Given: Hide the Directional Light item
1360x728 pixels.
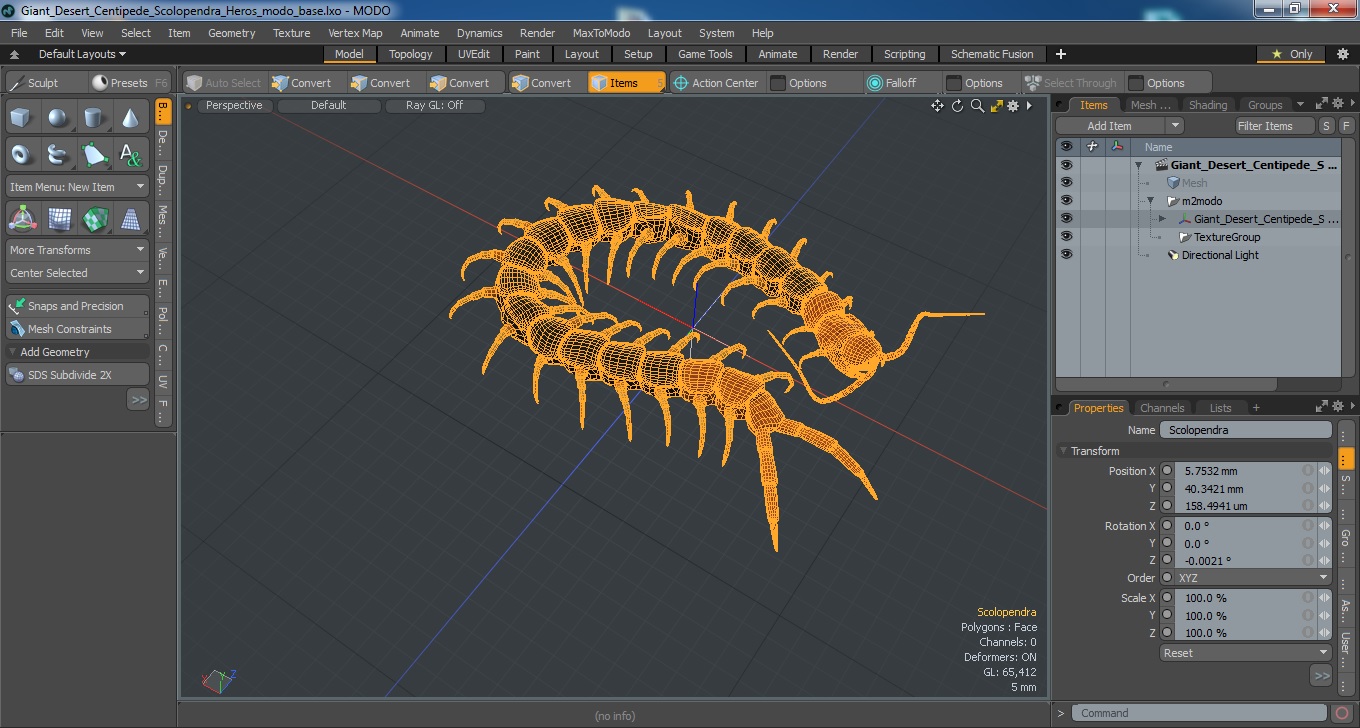Looking at the screenshot, I should point(1066,255).
